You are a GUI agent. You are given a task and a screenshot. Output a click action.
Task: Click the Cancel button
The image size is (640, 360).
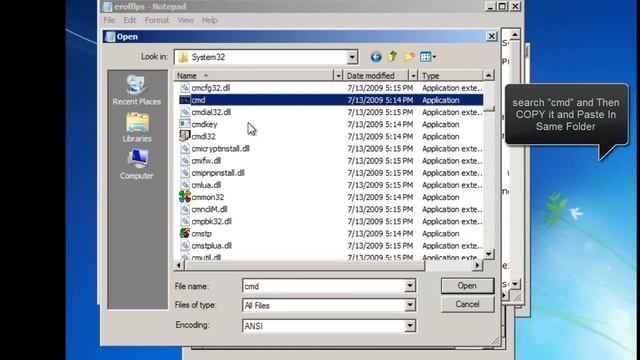[x=467, y=304]
